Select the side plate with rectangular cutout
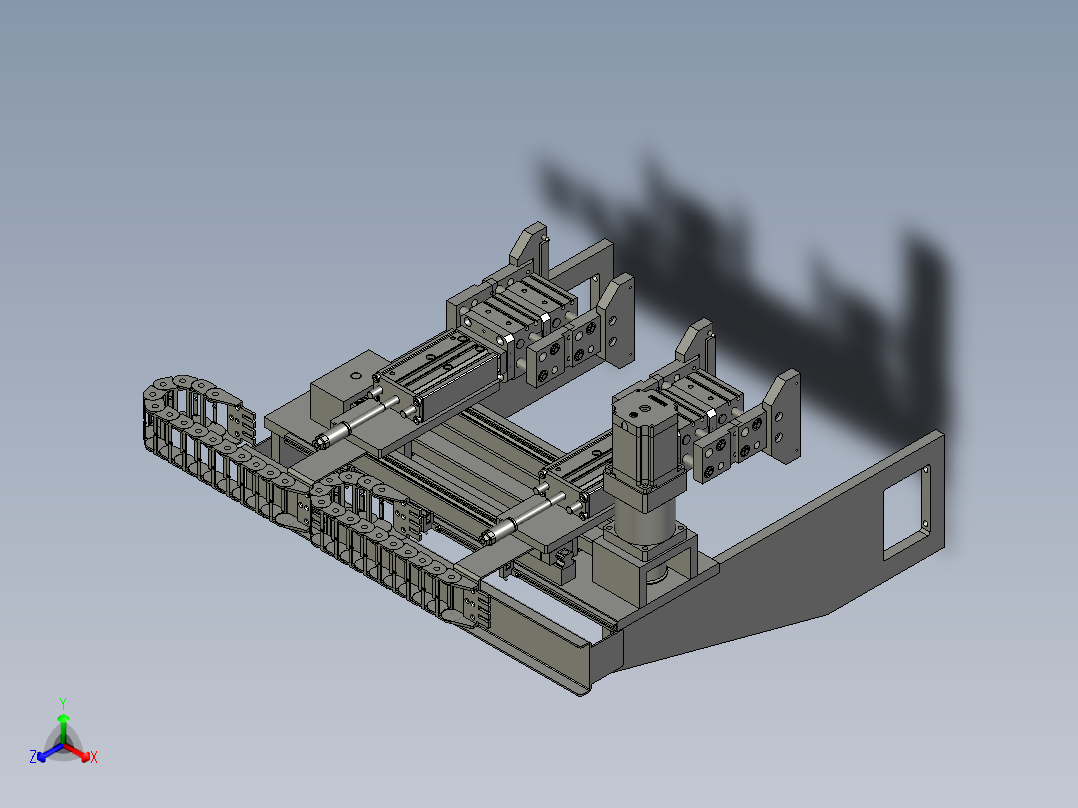Screen dimensions: 1078x808 click(777, 550)
